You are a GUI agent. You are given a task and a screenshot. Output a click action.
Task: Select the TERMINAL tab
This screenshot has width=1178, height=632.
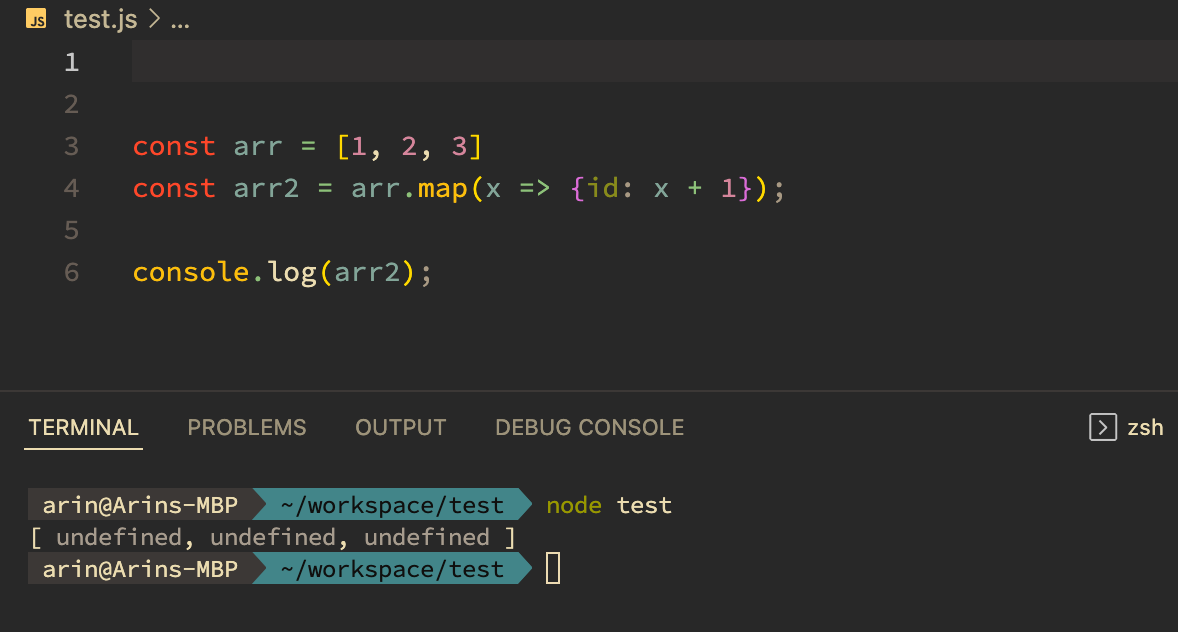(83, 427)
